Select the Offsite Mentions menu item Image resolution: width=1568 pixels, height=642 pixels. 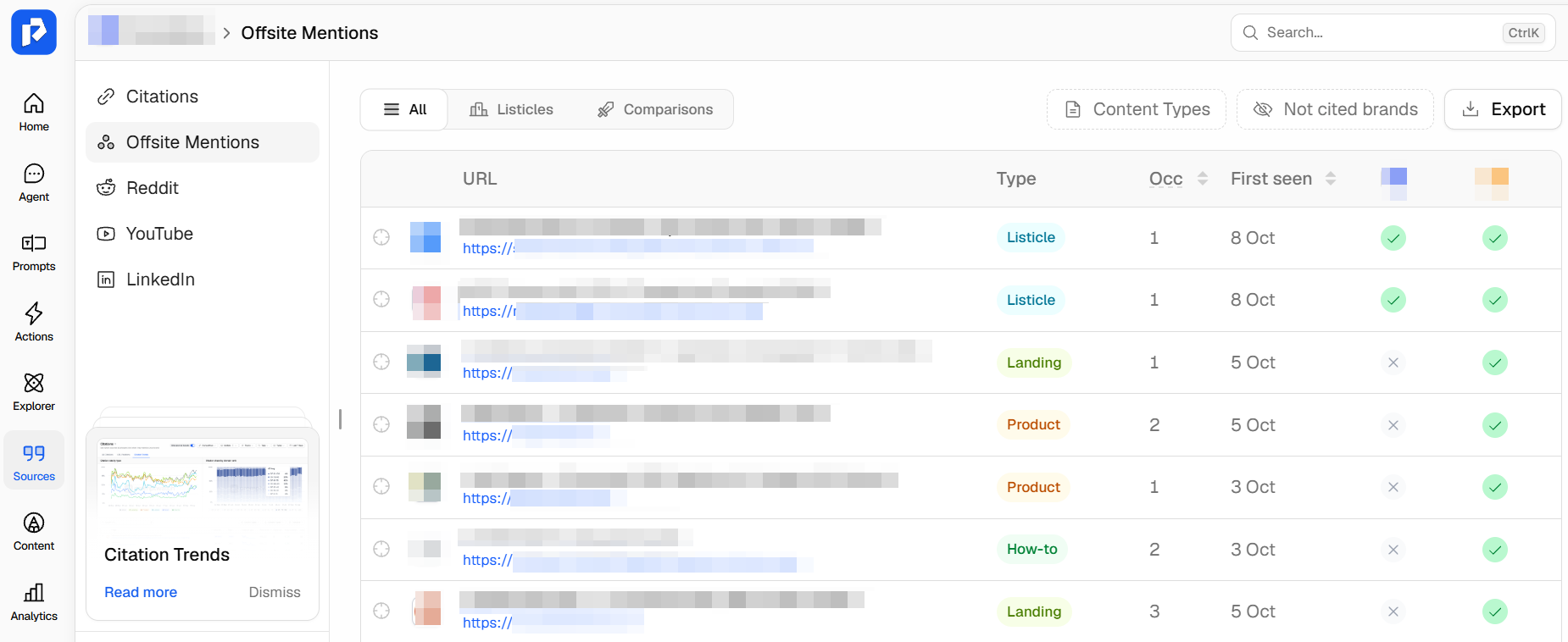coord(203,142)
